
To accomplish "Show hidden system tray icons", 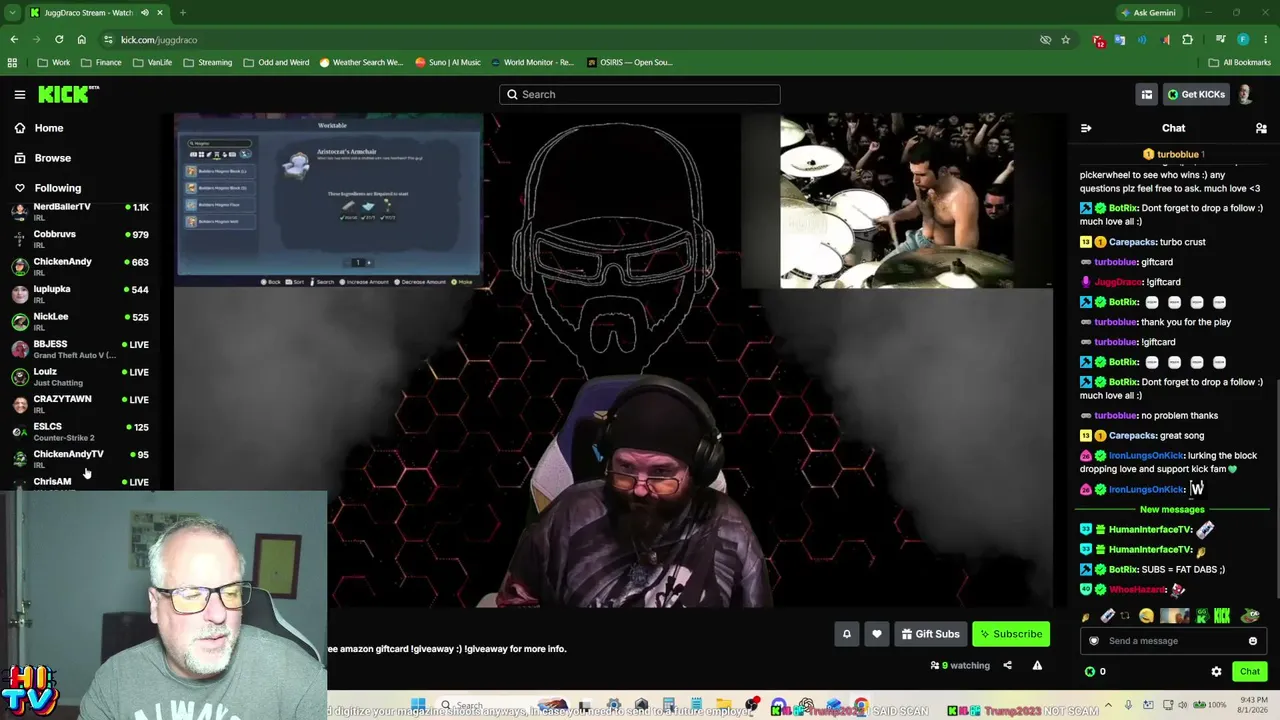I will click(x=1108, y=706).
